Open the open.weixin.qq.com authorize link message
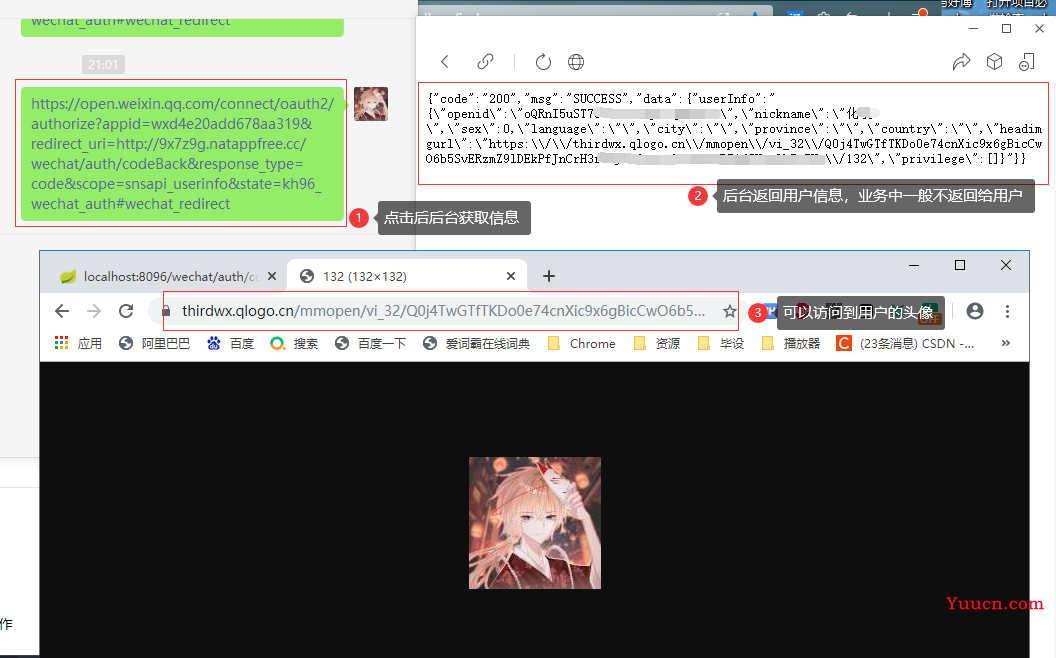This screenshot has width=1056, height=658. 183,154
